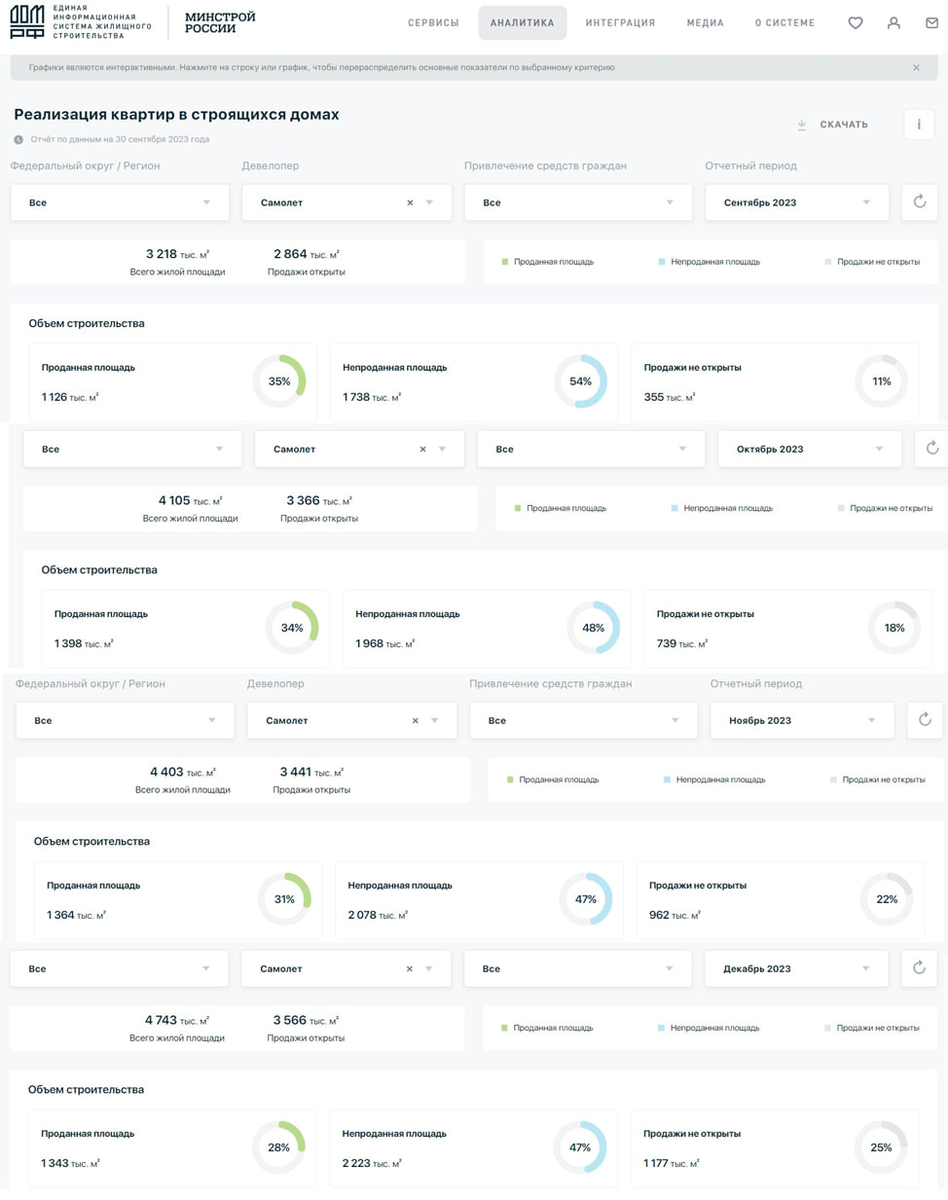Click the 47% donut in the 2 078 card
948x1200 pixels.
[x=586, y=899]
